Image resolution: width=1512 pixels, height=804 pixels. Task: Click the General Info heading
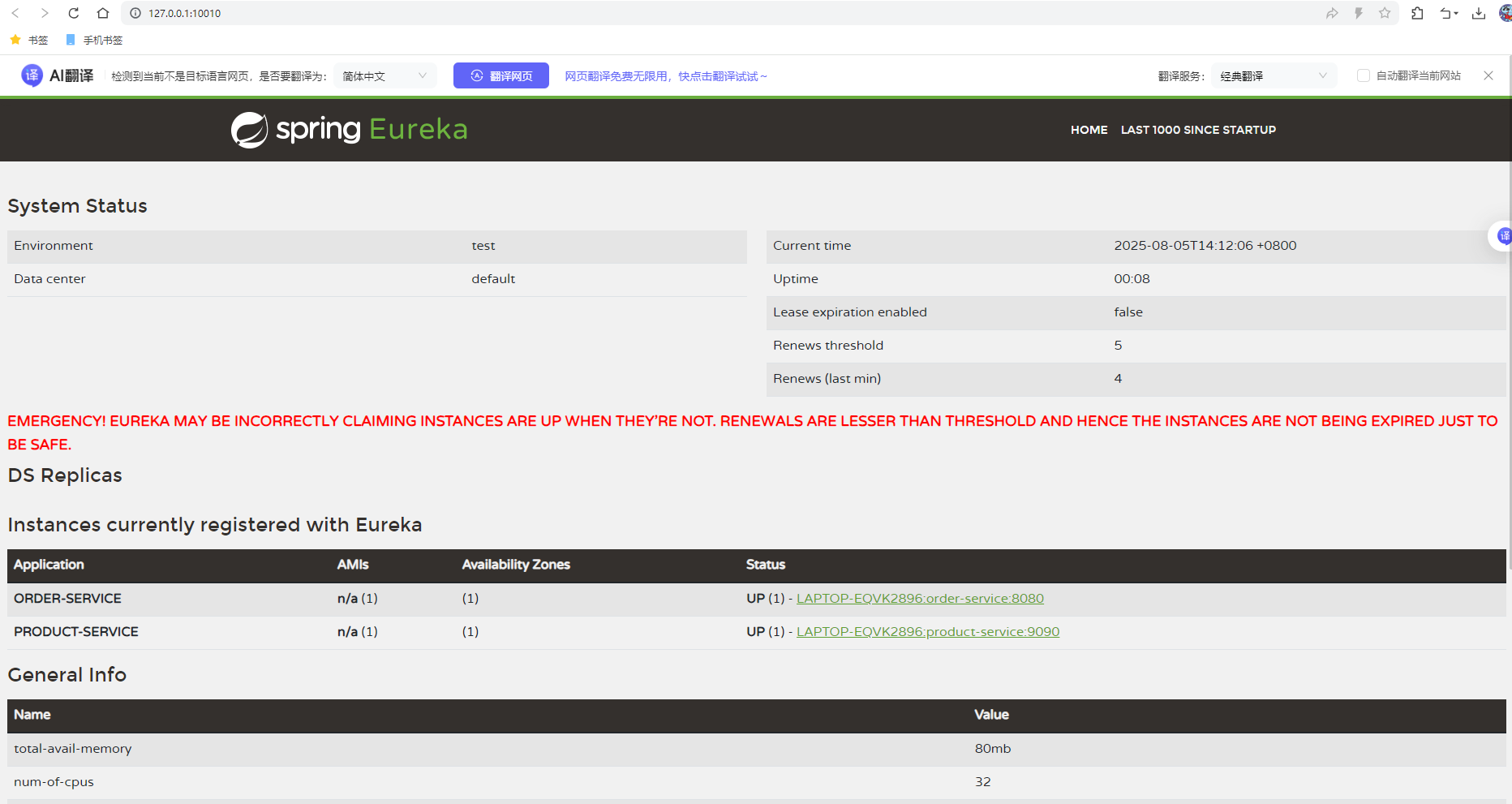coord(67,675)
